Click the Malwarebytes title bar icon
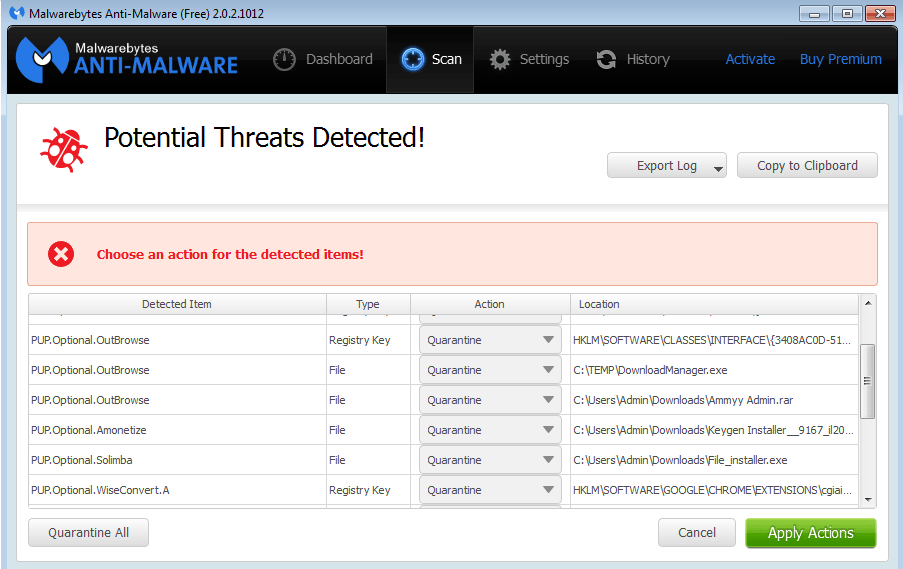The height and width of the screenshot is (569, 903). tap(17, 13)
